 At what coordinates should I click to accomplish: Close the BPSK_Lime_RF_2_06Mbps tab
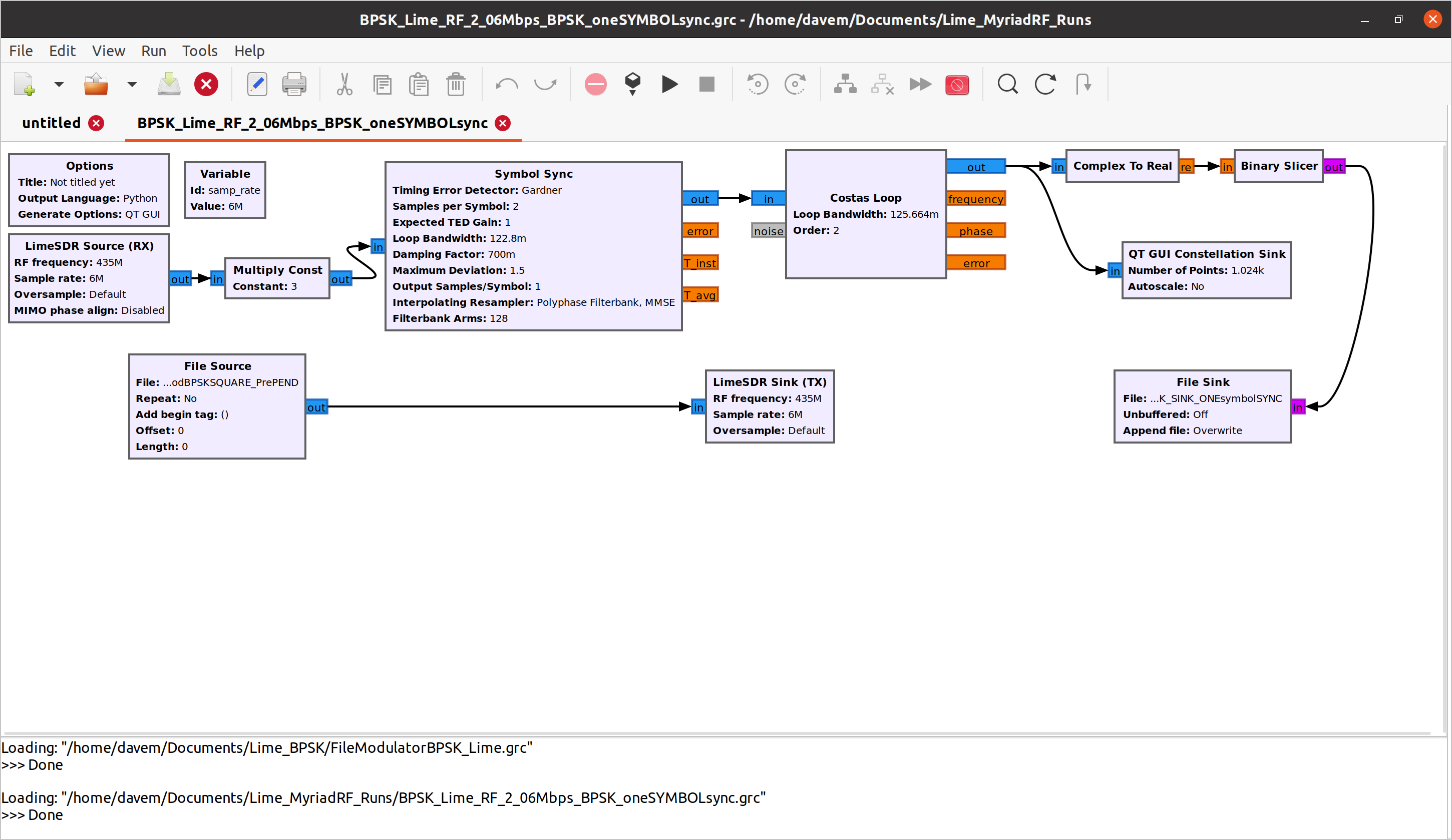502,123
